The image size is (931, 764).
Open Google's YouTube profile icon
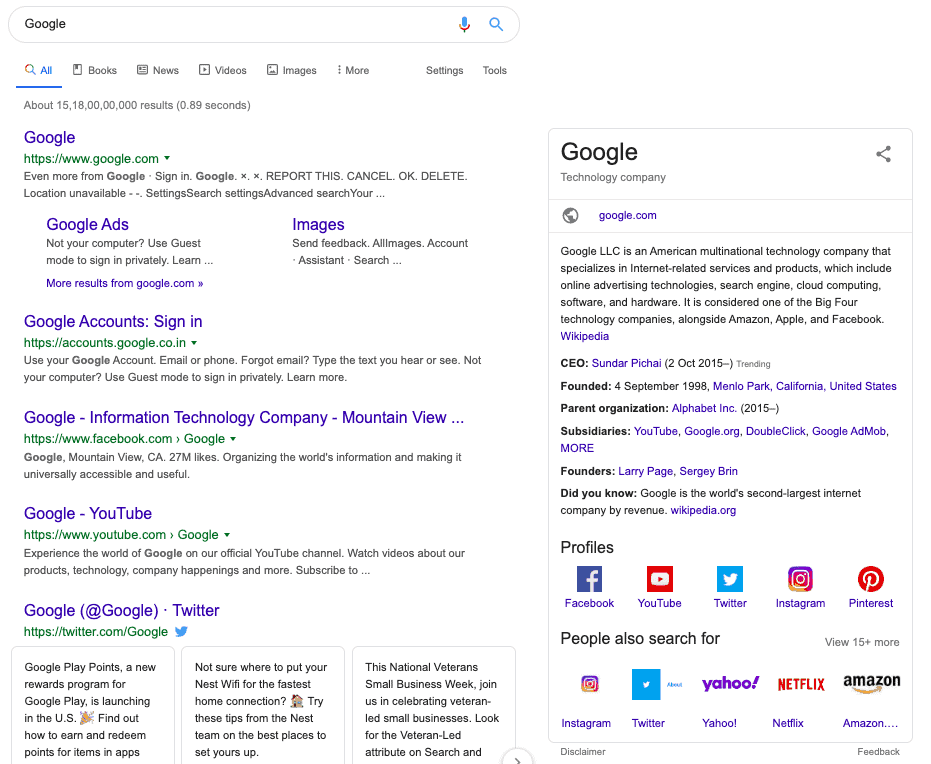click(660, 579)
